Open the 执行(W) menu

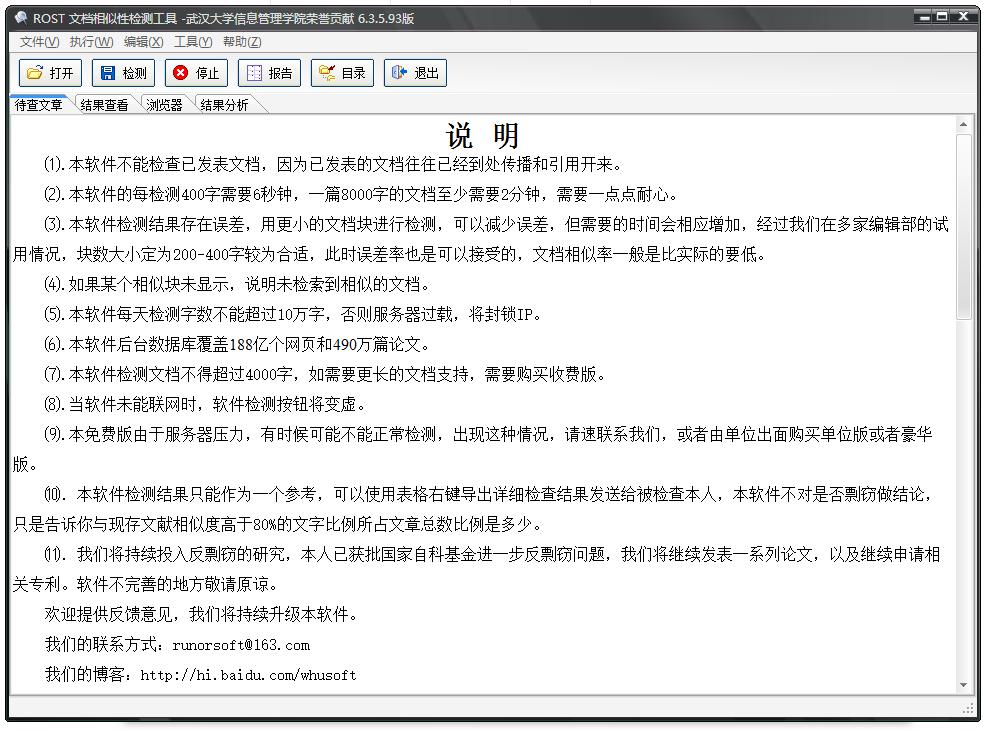(x=91, y=42)
